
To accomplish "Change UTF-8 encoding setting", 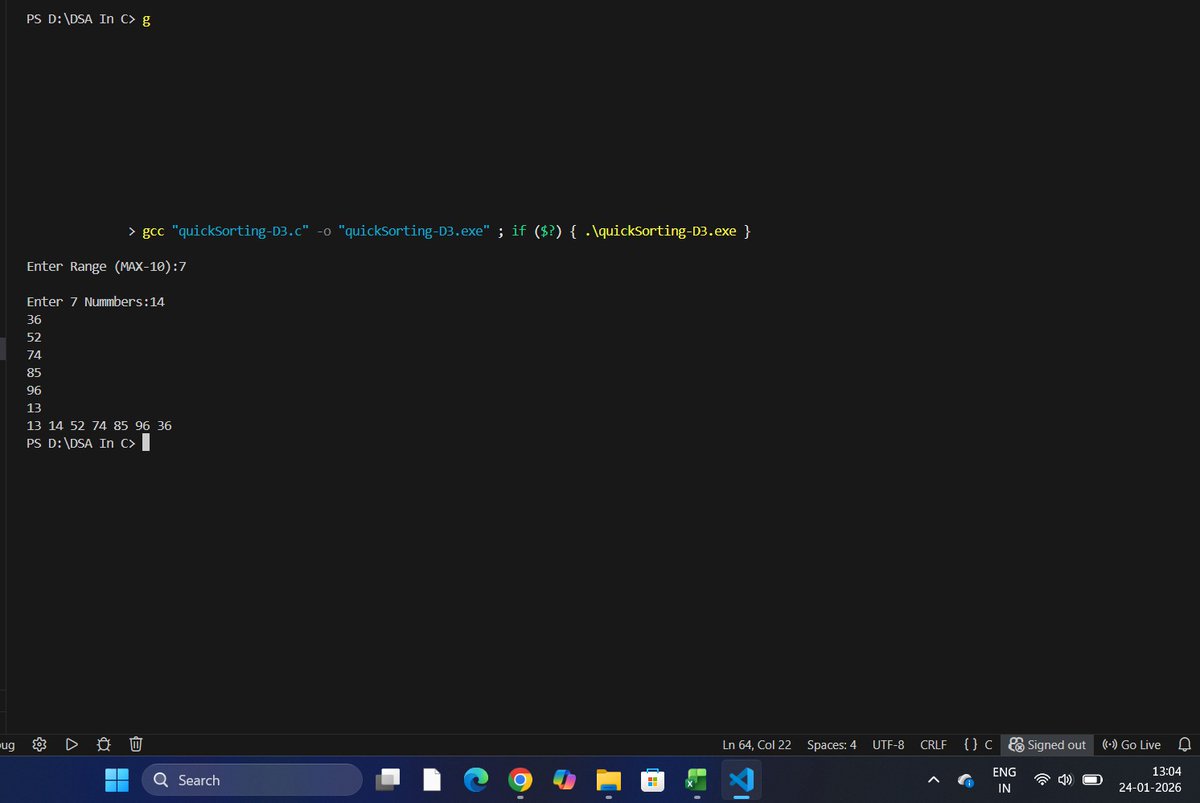I will pyautogui.click(x=888, y=745).
